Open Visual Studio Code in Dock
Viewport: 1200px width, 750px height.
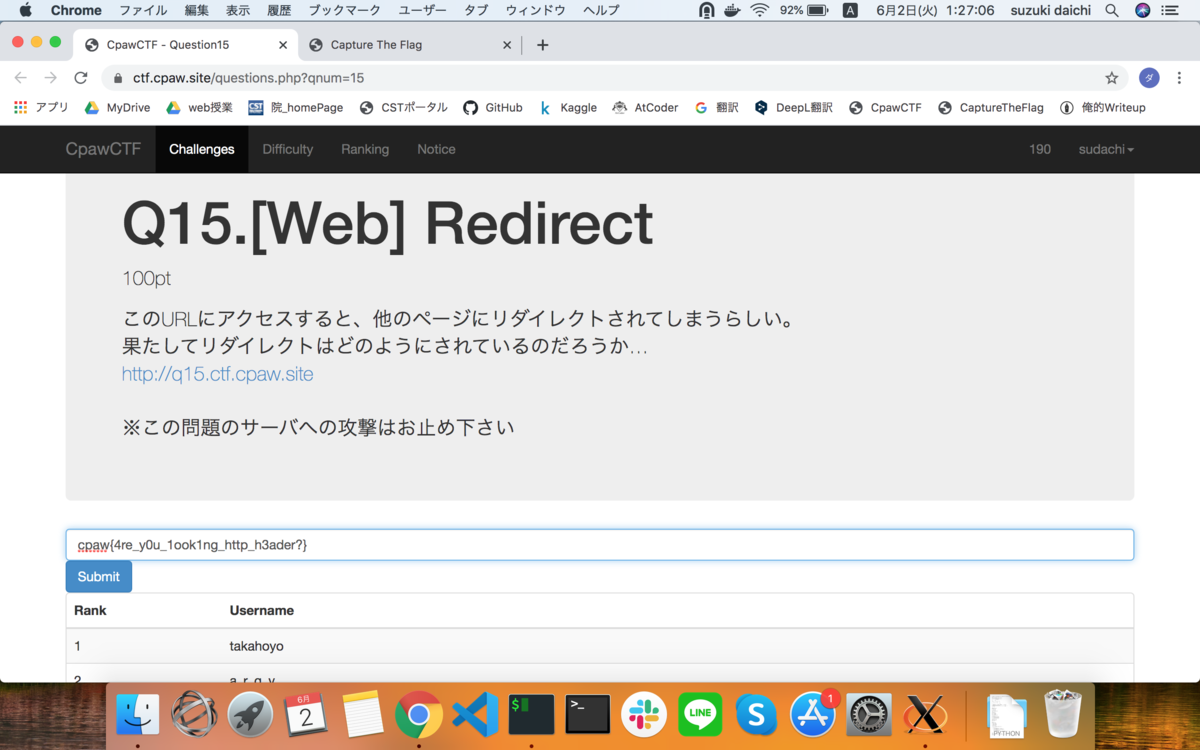[475, 714]
